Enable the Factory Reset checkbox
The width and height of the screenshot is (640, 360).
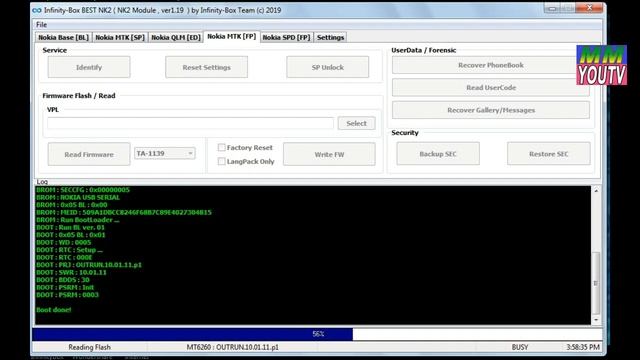tap(222, 147)
